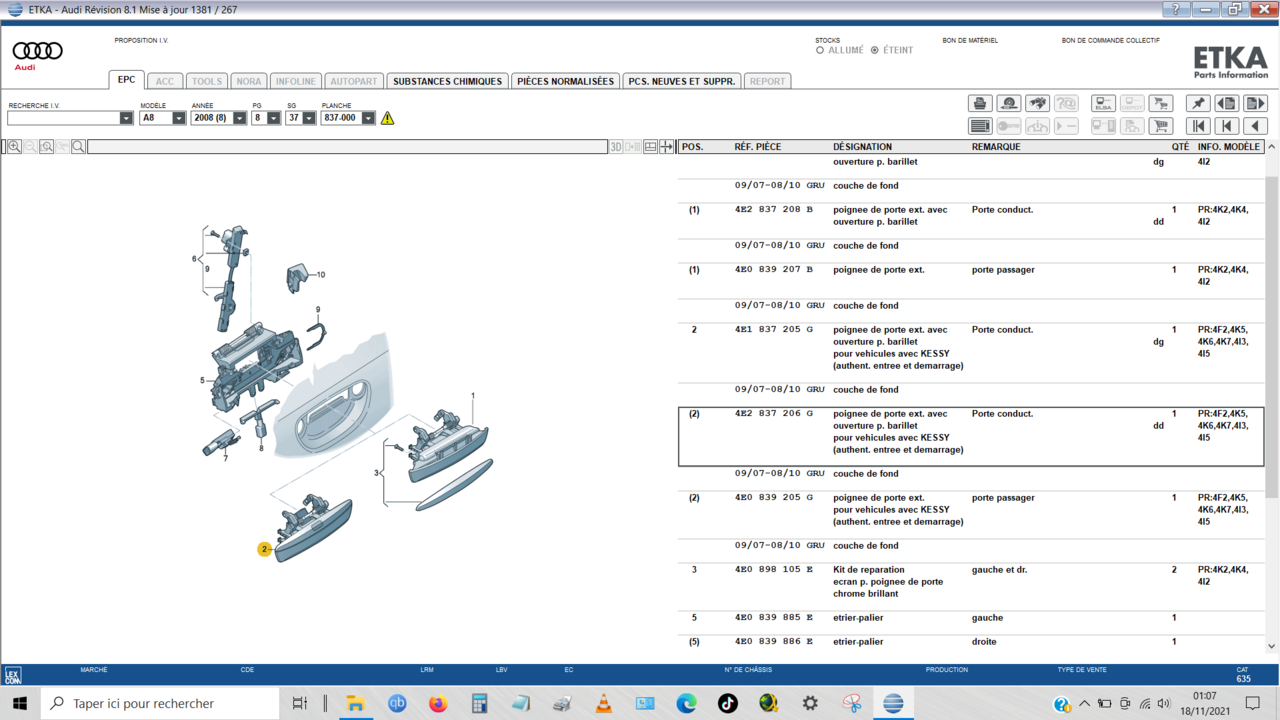The height and width of the screenshot is (720, 1280).
Task: Expand the MODÈLE dropdown showing A8
Action: (x=178, y=118)
